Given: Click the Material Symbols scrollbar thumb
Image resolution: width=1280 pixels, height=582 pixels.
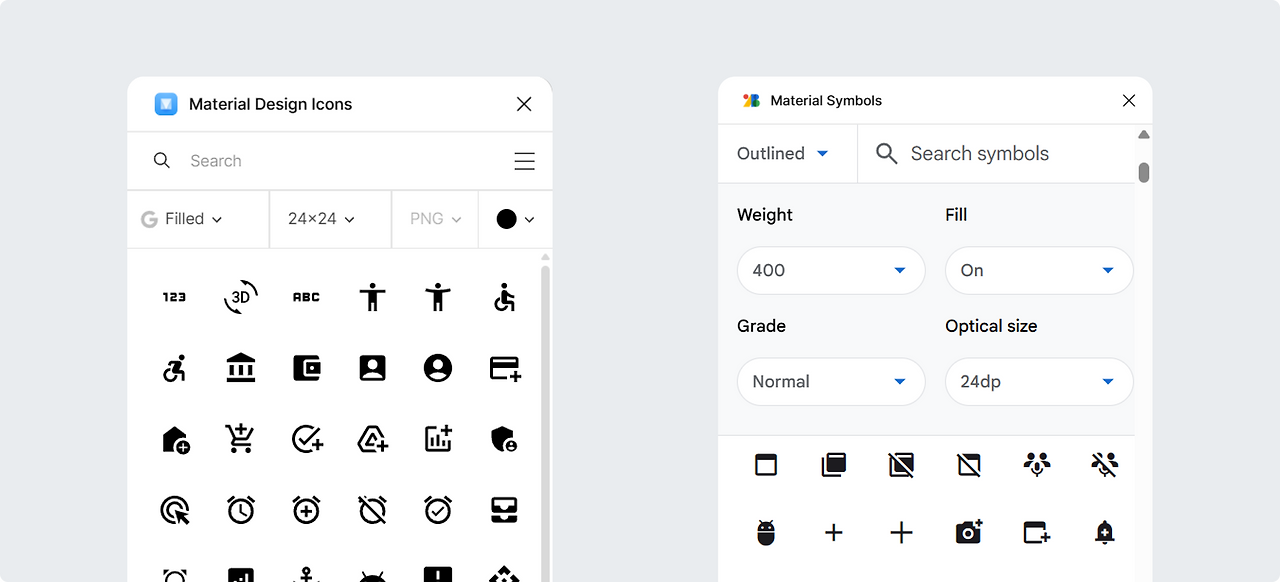Looking at the screenshot, I should pos(1144,172).
